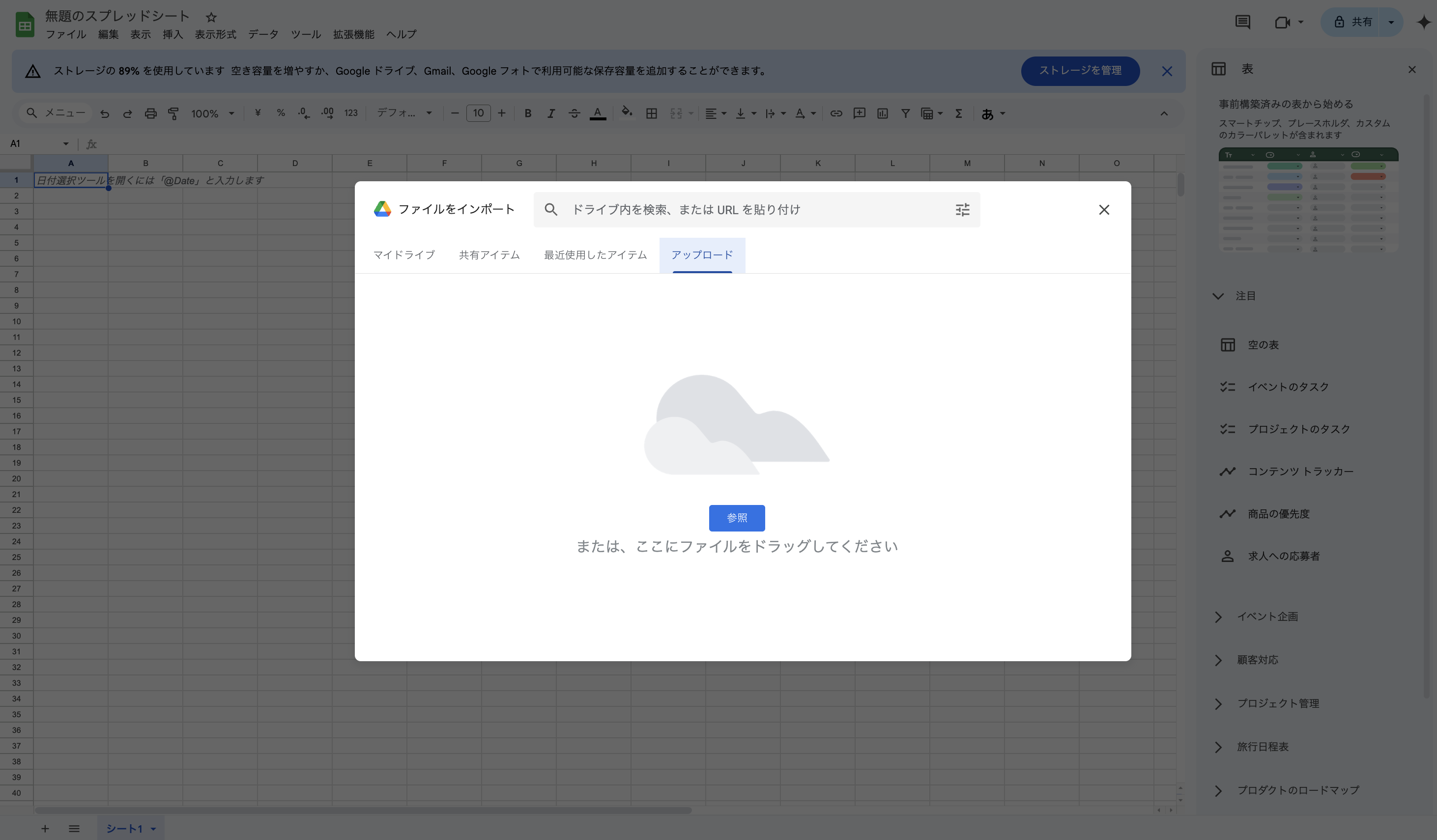Viewport: 1437px width, 840px height.
Task: Apply yen currency format
Action: pyautogui.click(x=258, y=113)
